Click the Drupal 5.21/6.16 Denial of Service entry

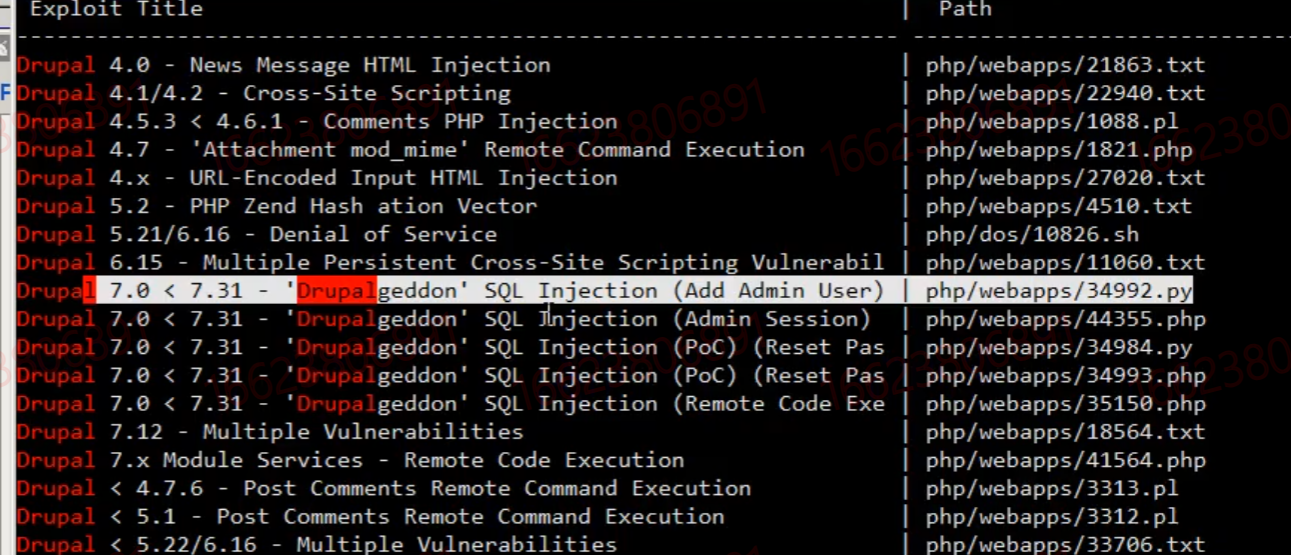coord(257,234)
